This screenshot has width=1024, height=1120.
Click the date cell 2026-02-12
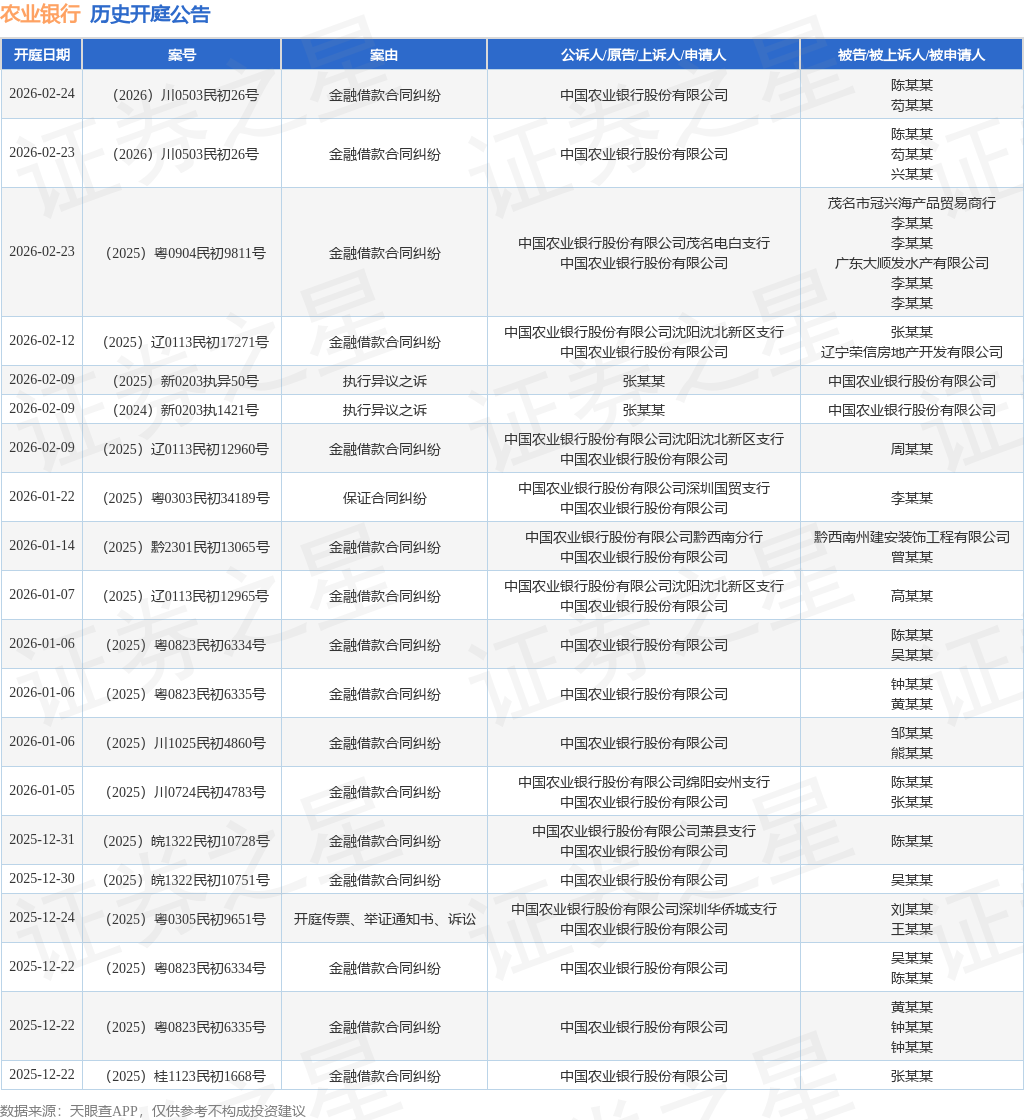[41, 341]
